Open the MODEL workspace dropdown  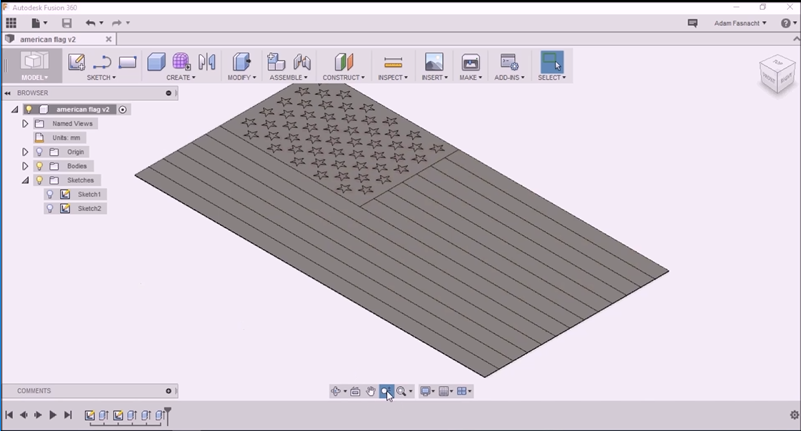pos(34,78)
